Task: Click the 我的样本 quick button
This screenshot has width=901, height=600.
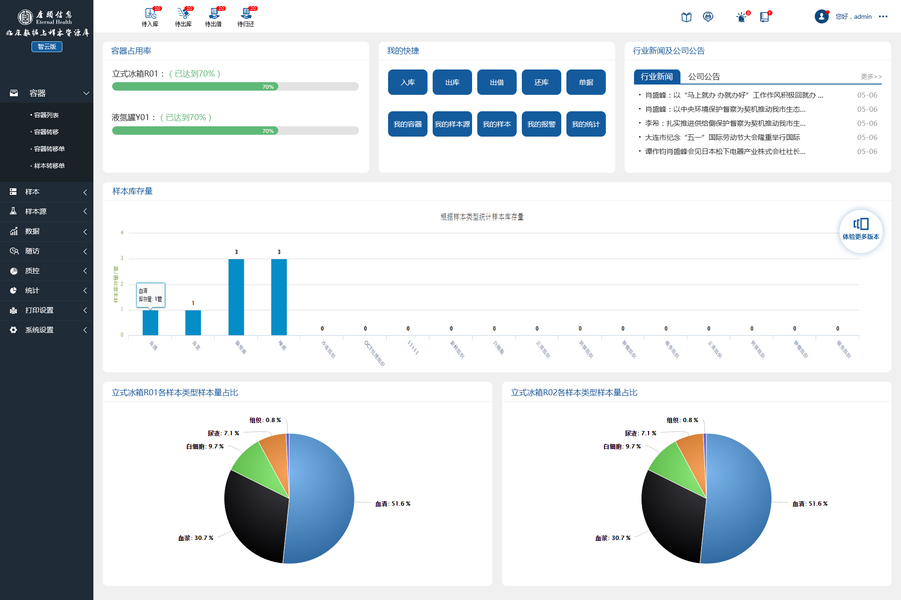Action: click(x=497, y=124)
